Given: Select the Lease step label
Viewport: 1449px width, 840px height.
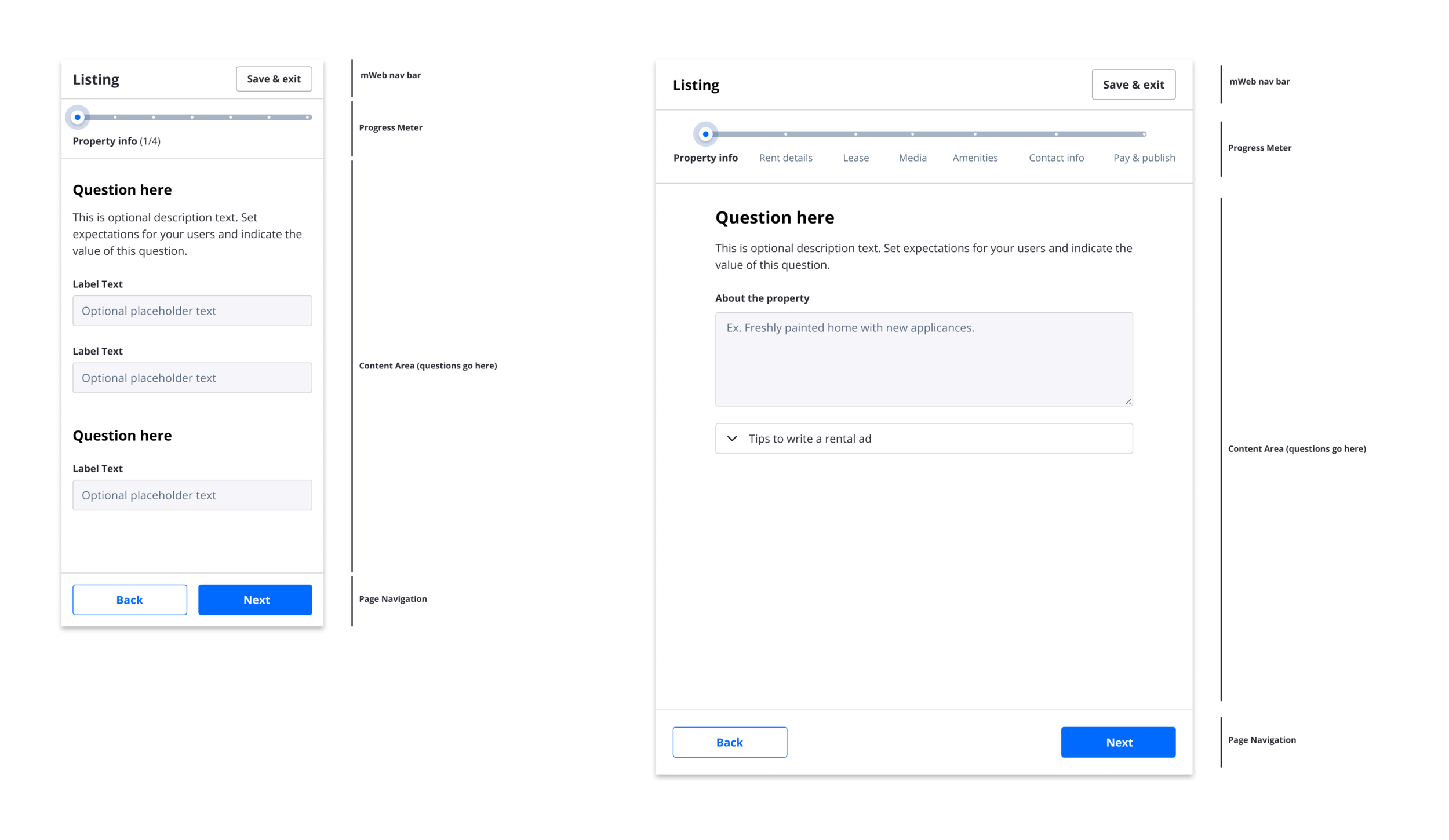Looking at the screenshot, I should pos(855,158).
